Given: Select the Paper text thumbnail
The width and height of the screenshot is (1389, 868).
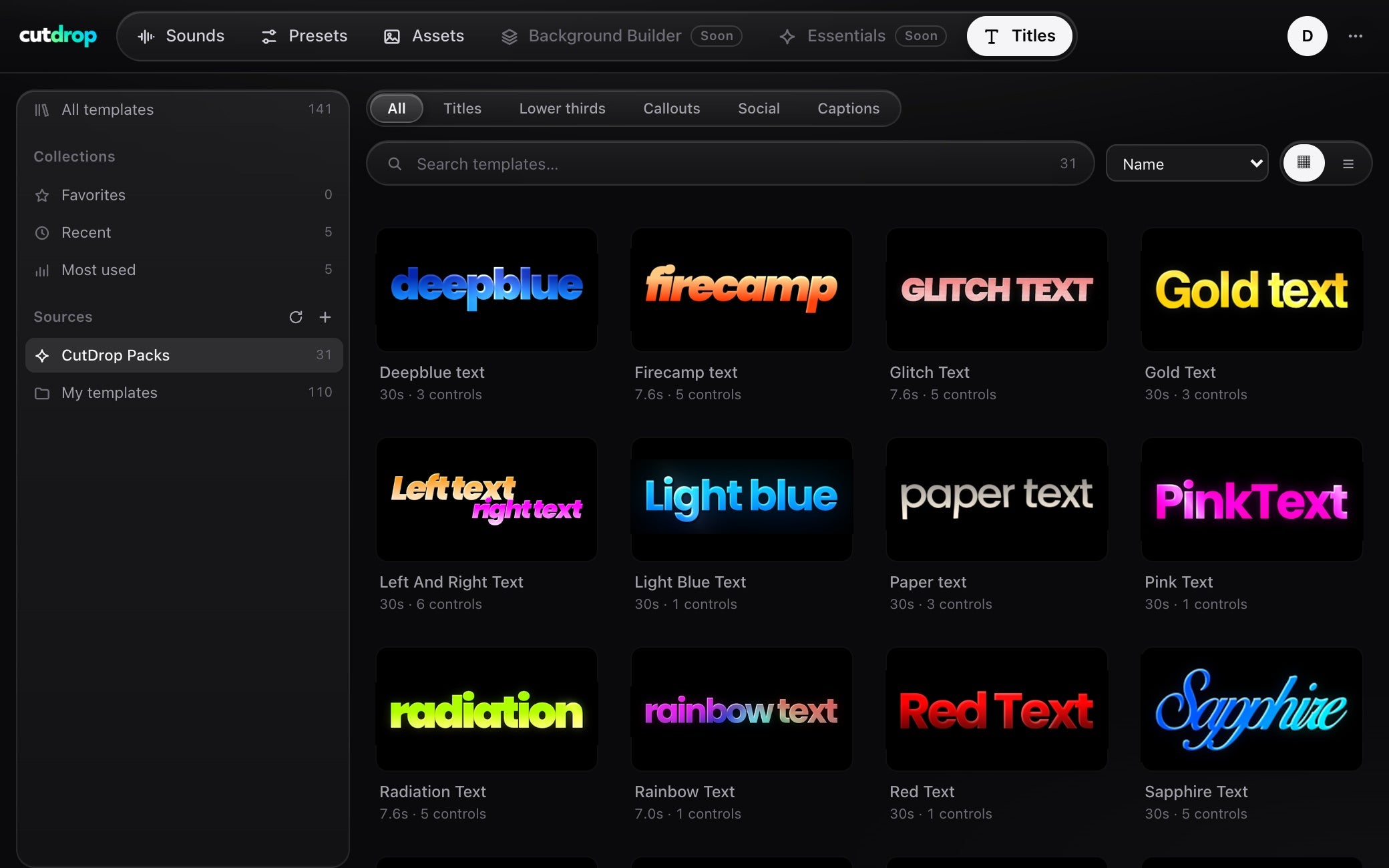Looking at the screenshot, I should point(997,499).
